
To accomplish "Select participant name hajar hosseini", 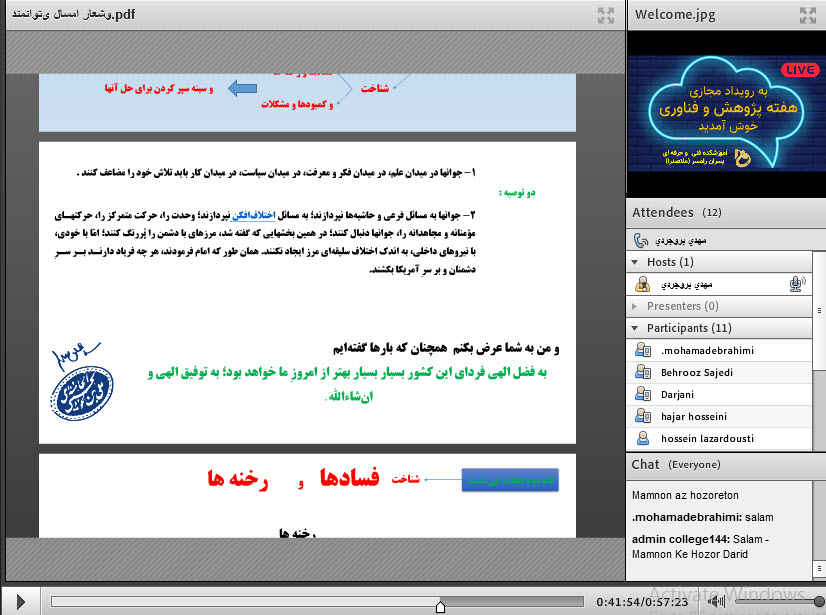I will [x=694, y=416].
